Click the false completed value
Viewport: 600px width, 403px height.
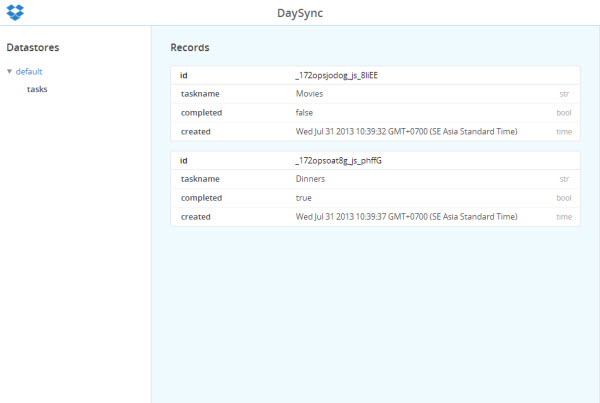pos(304,113)
